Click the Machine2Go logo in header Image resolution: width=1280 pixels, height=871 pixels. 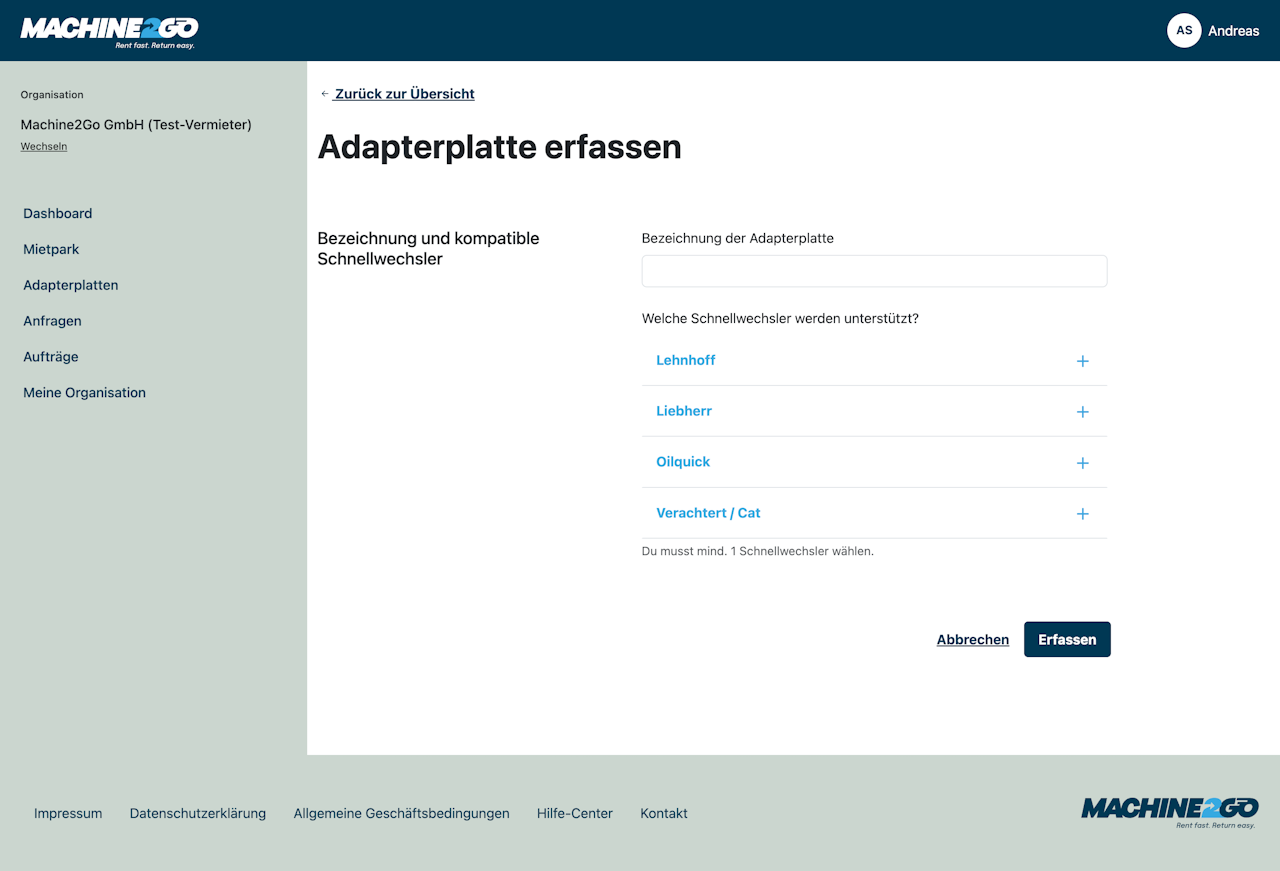pos(109,32)
